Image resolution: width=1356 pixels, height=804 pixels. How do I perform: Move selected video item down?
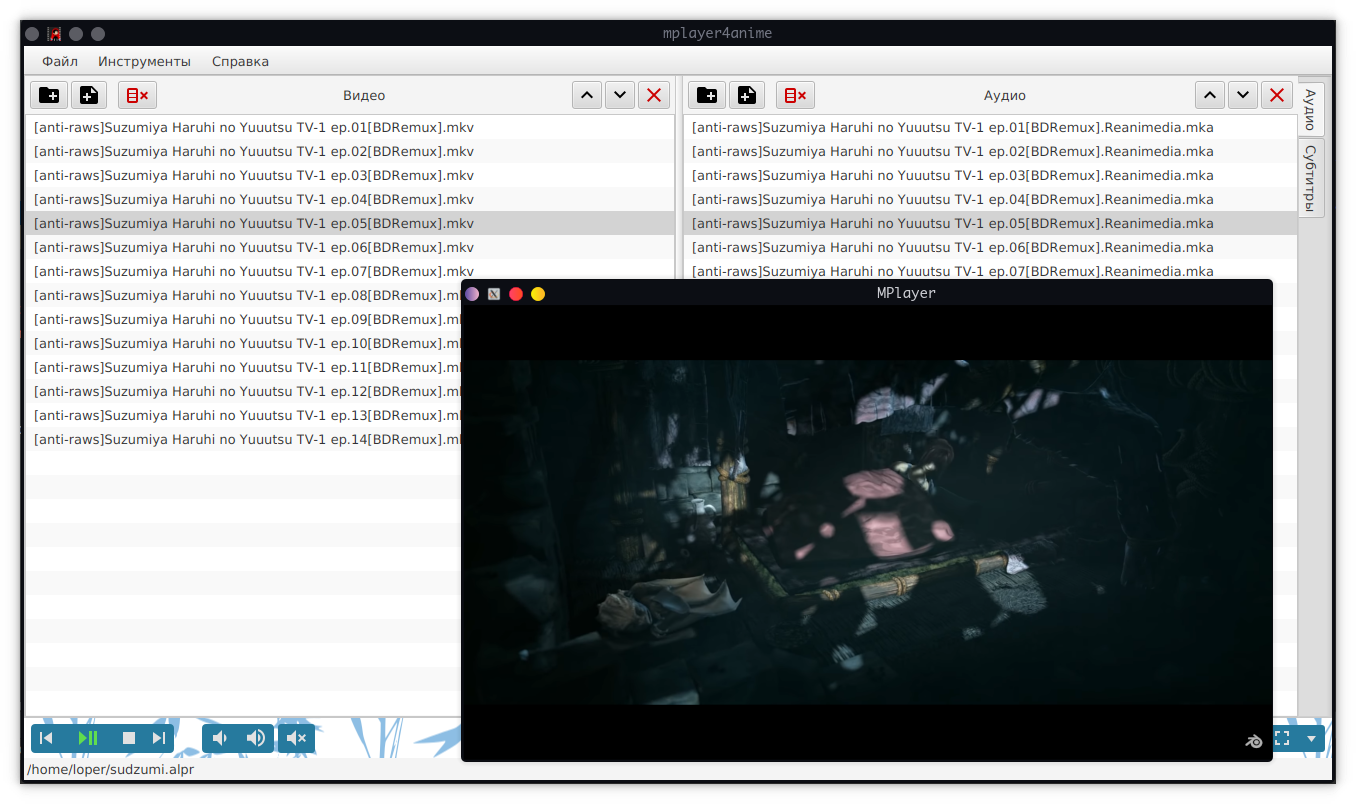point(620,95)
